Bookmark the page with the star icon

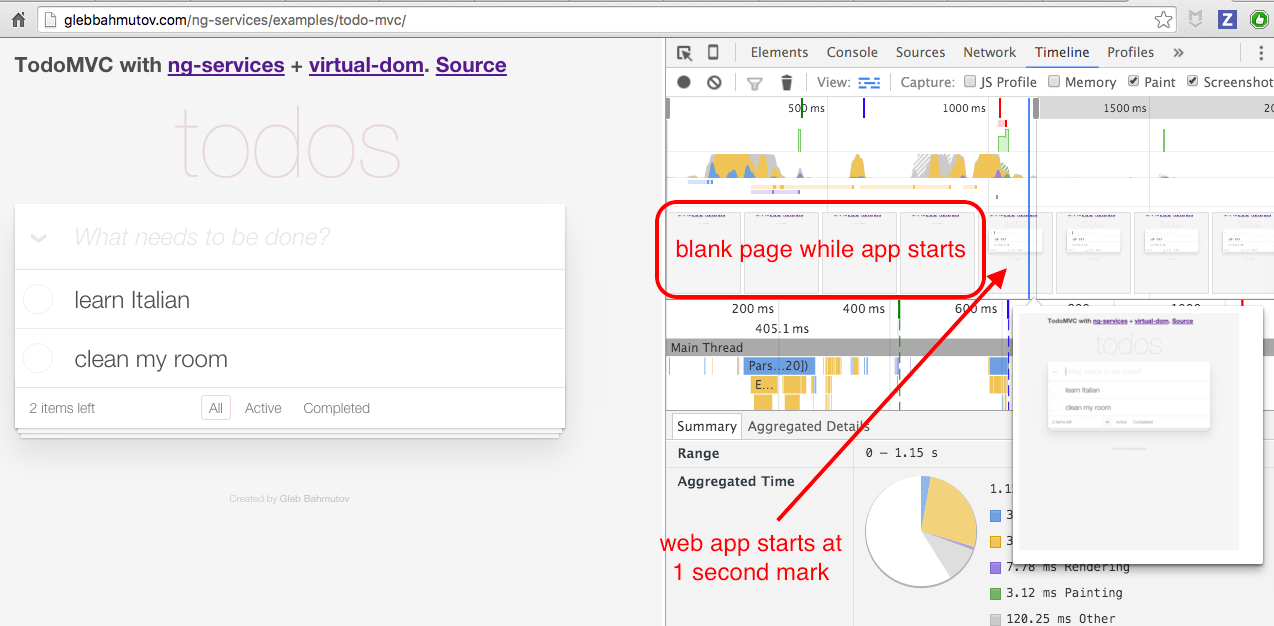(1163, 19)
